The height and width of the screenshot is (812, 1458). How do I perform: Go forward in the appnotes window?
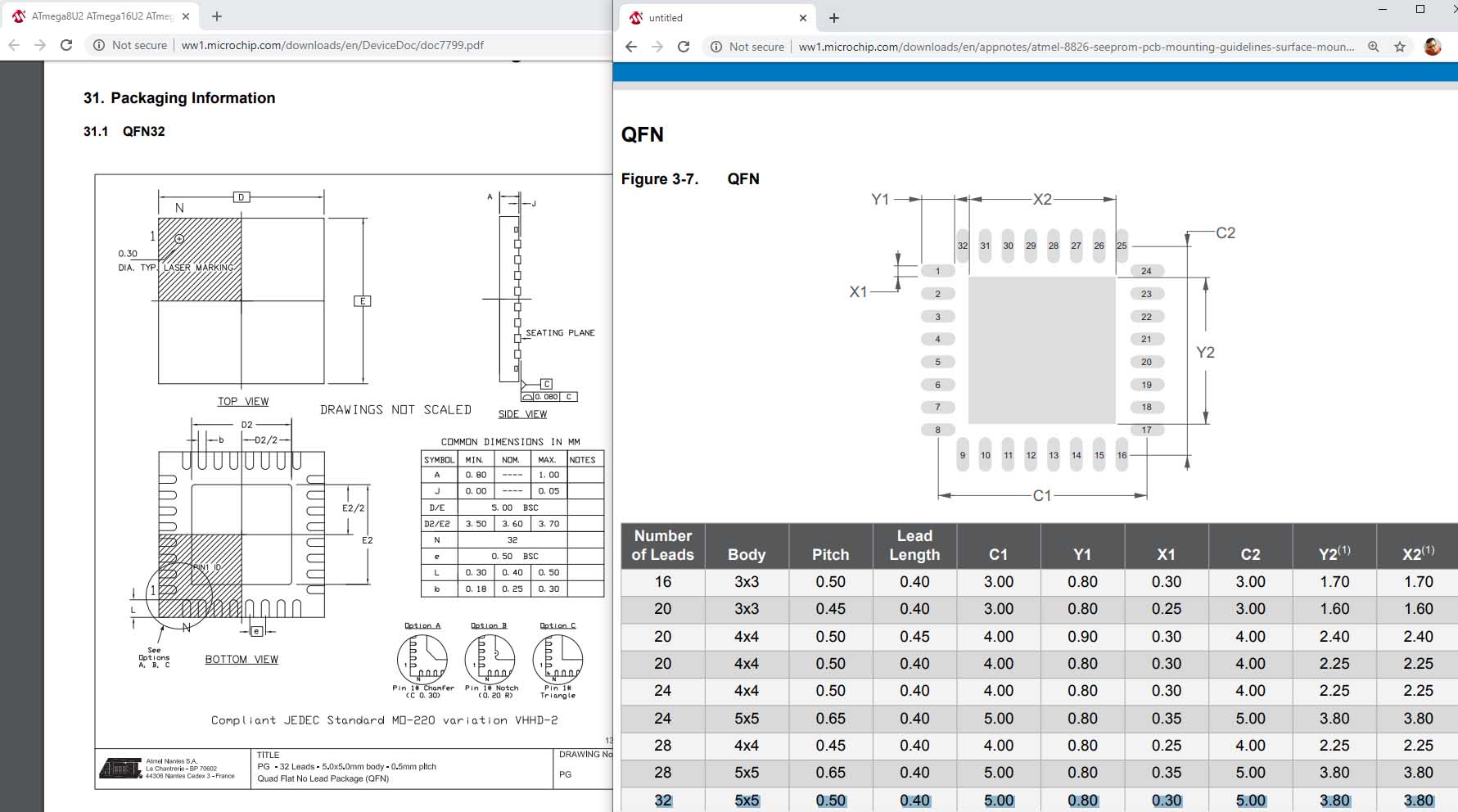[657, 47]
